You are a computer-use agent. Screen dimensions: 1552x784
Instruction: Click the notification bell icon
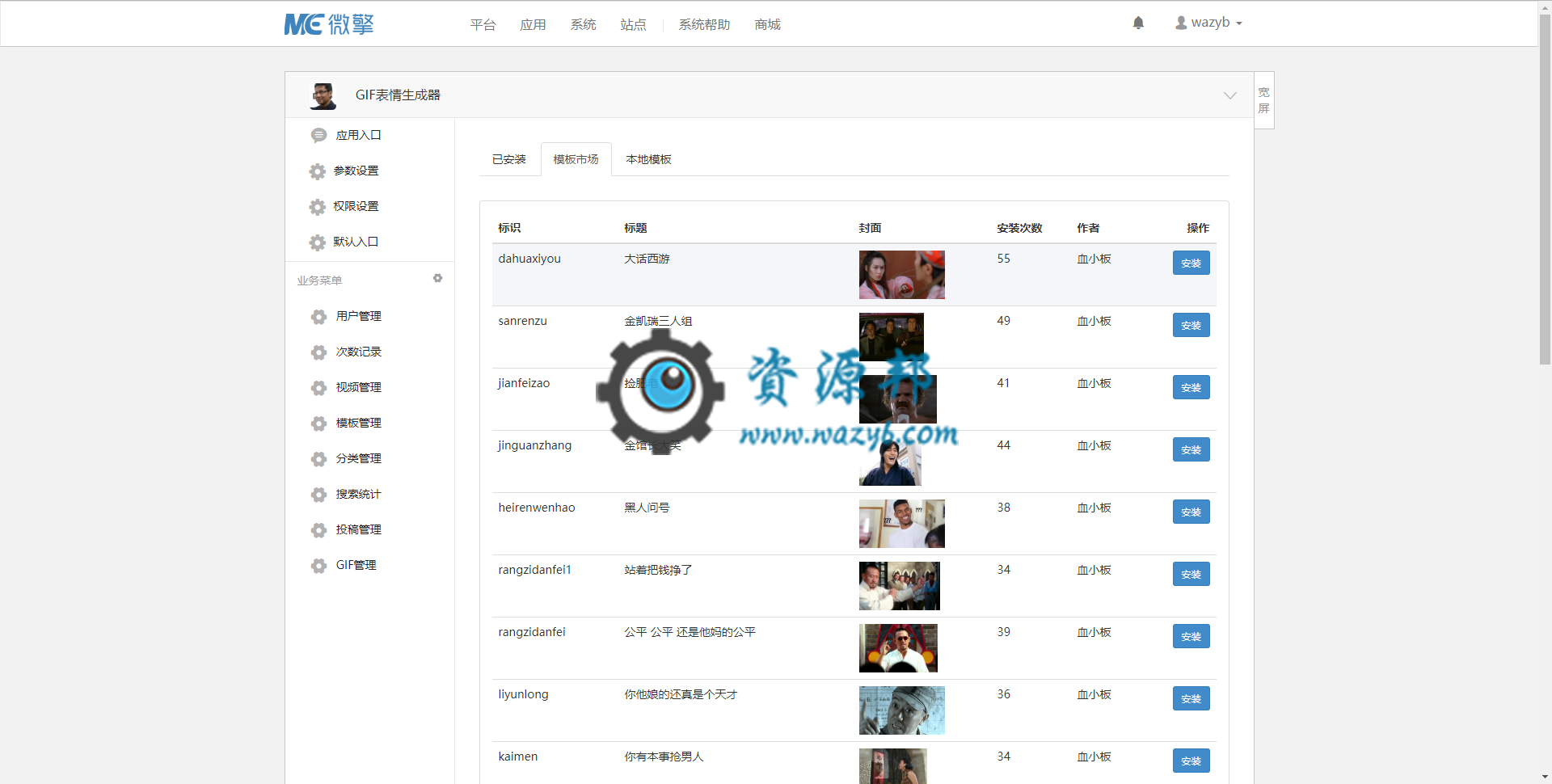pos(1138,23)
